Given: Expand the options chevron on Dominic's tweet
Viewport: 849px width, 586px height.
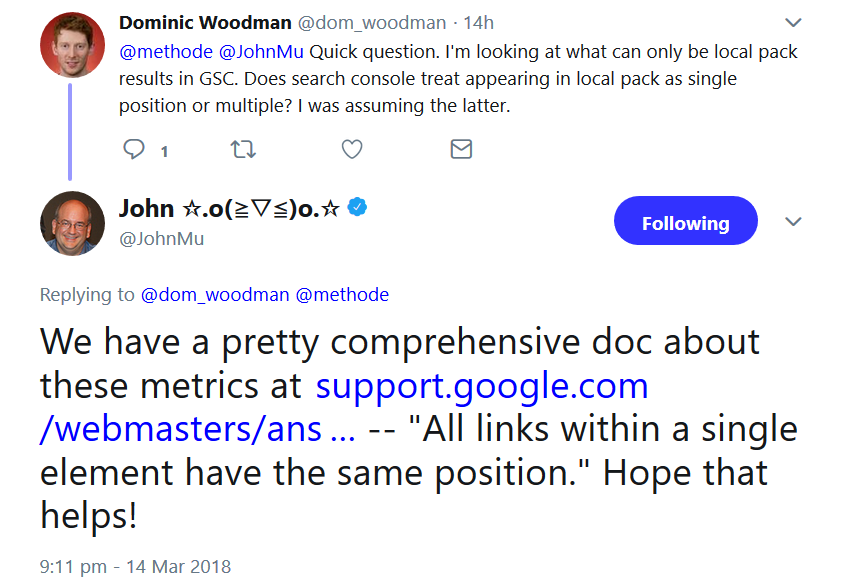Looking at the screenshot, I should click(793, 22).
